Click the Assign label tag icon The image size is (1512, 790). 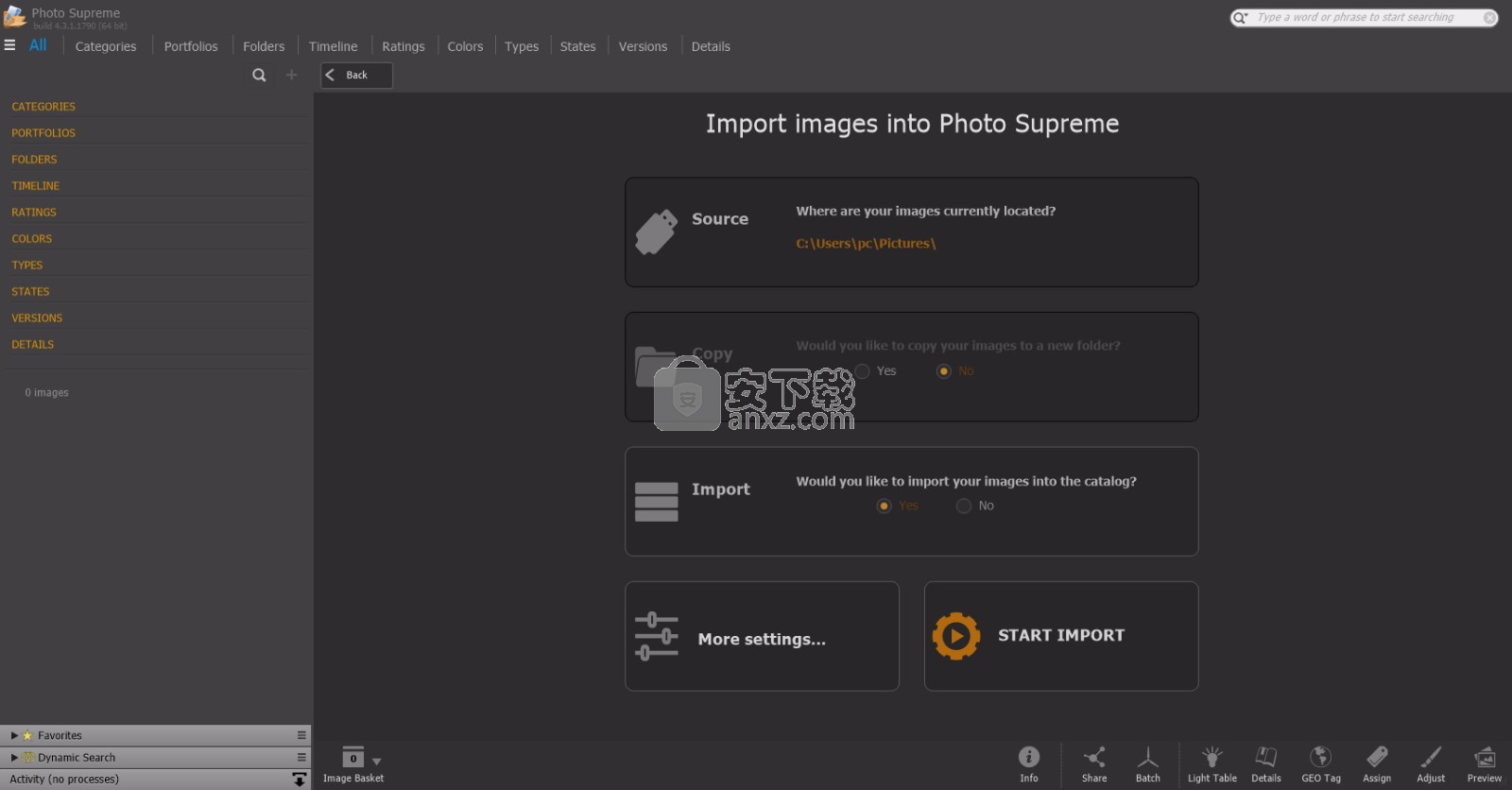1377,757
